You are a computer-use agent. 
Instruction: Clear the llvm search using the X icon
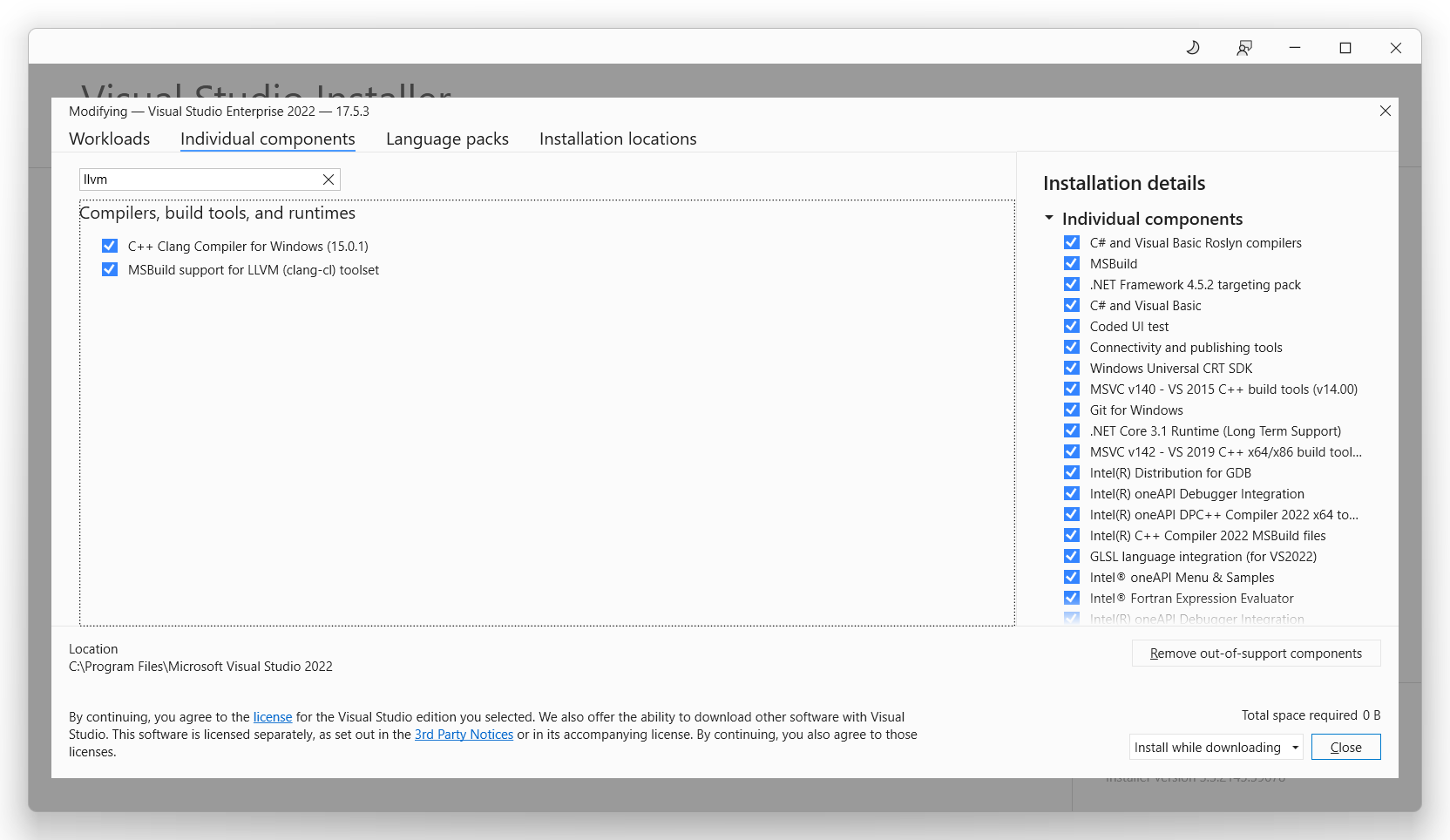click(329, 180)
